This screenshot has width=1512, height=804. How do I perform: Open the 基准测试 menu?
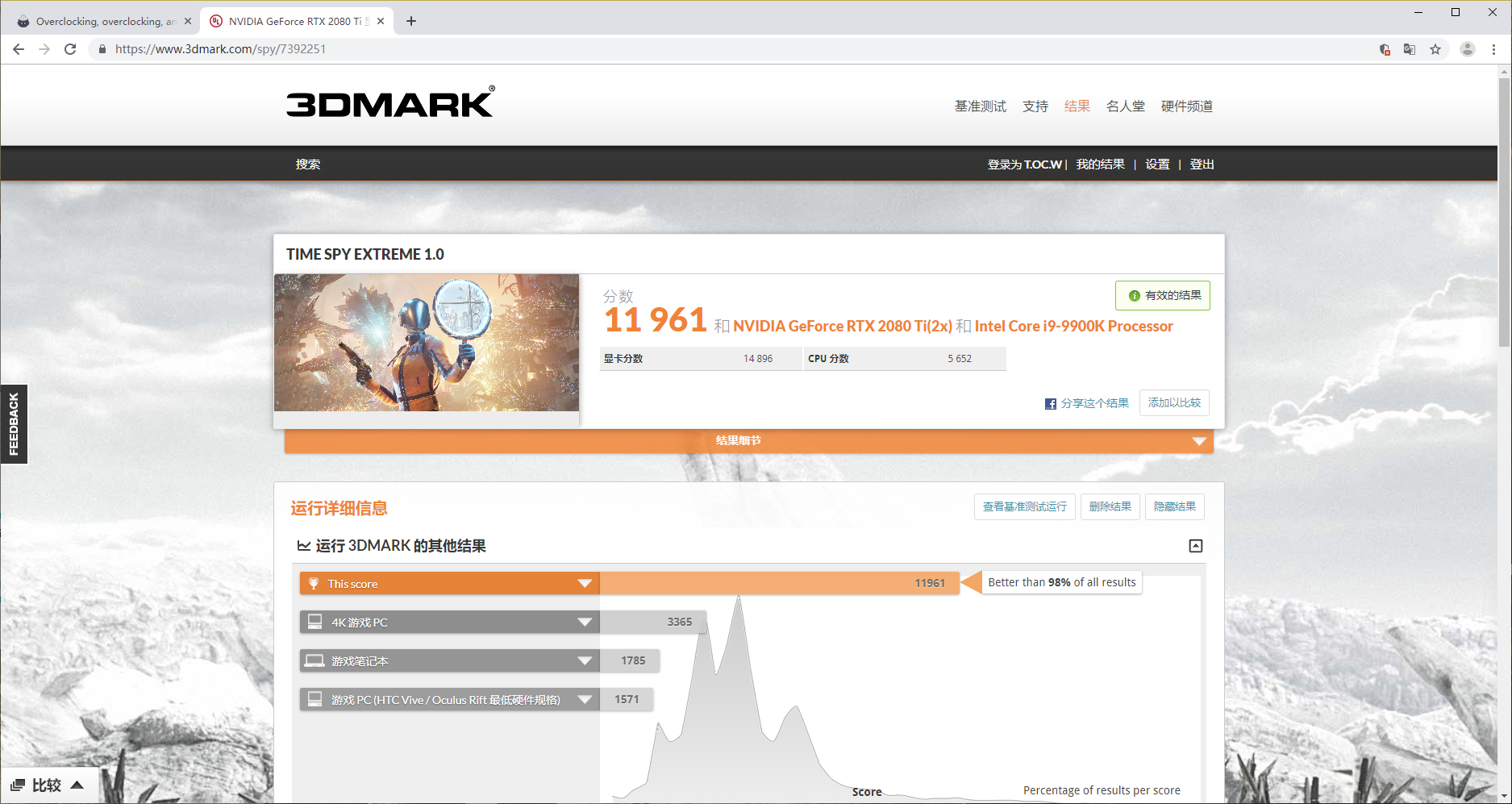981,106
